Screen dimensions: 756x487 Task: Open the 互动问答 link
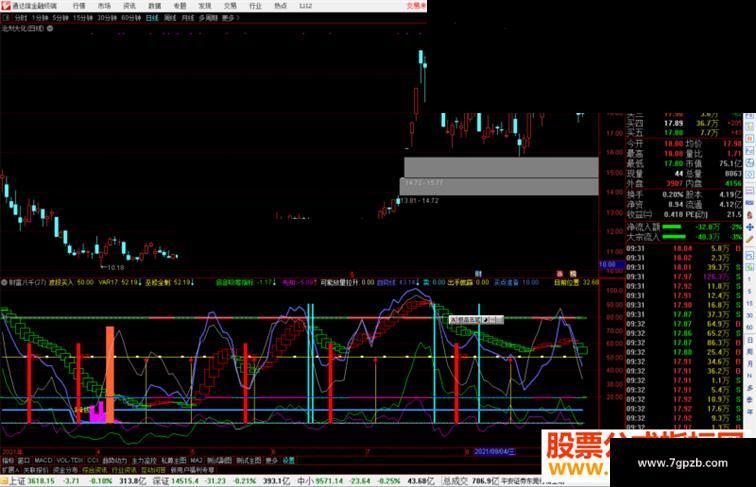153,470
